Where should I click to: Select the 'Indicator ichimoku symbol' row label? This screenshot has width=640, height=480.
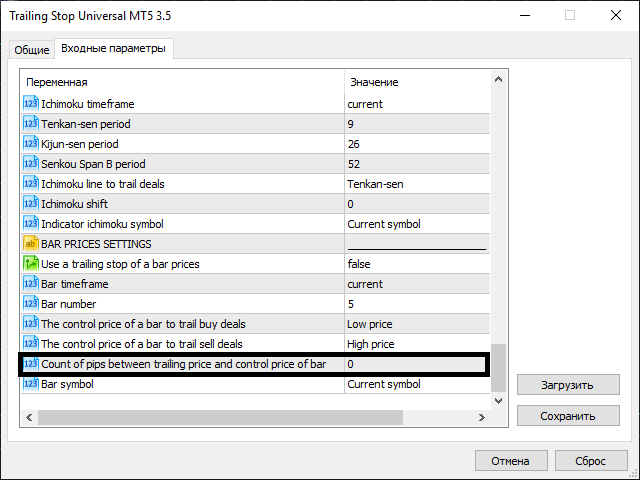(x=102, y=224)
